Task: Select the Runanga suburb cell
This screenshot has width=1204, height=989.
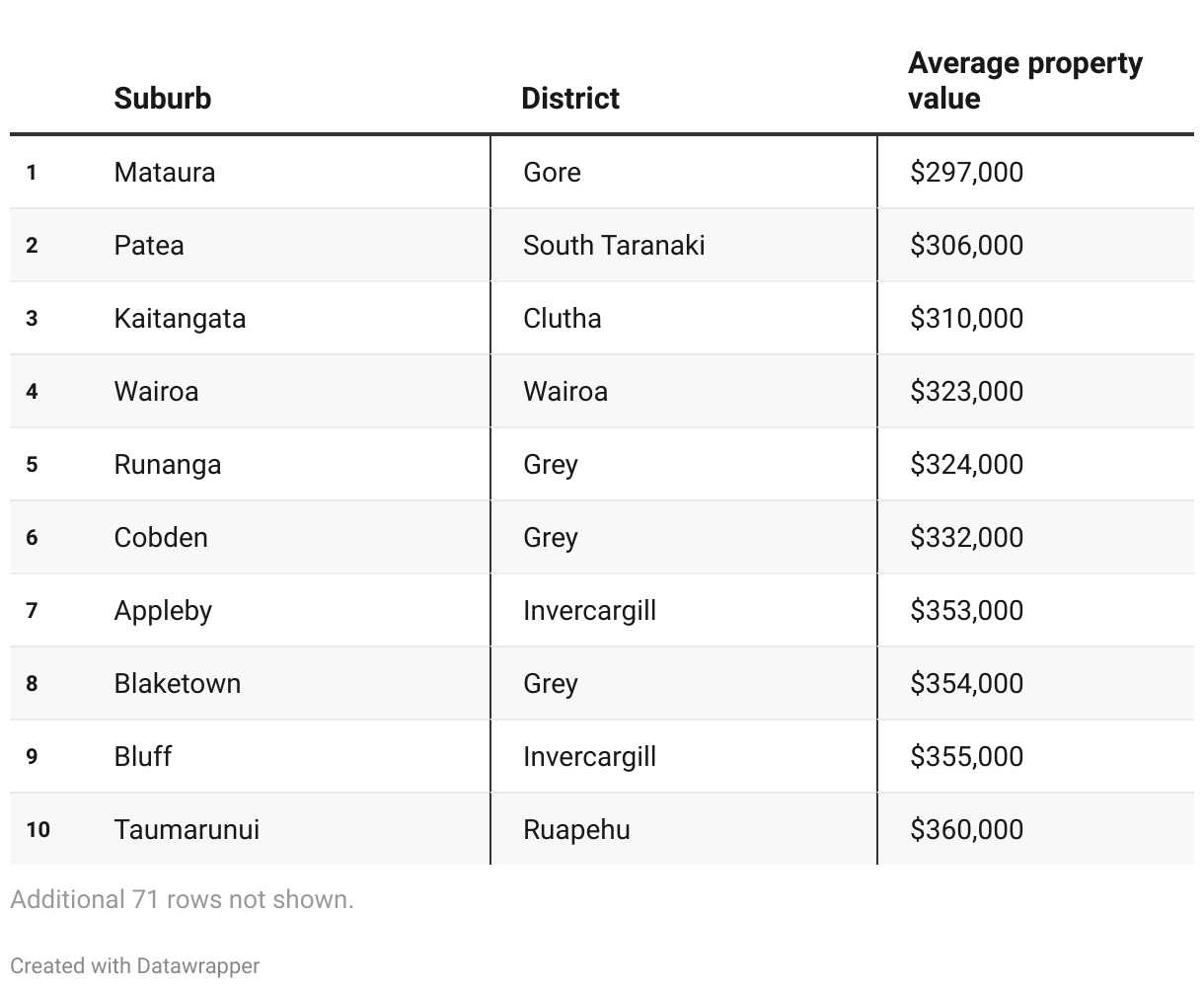Action: 168,464
